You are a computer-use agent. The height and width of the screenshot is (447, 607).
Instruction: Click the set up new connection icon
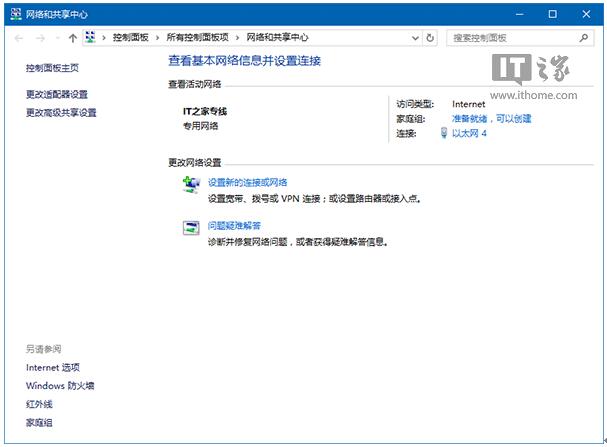[x=191, y=184]
